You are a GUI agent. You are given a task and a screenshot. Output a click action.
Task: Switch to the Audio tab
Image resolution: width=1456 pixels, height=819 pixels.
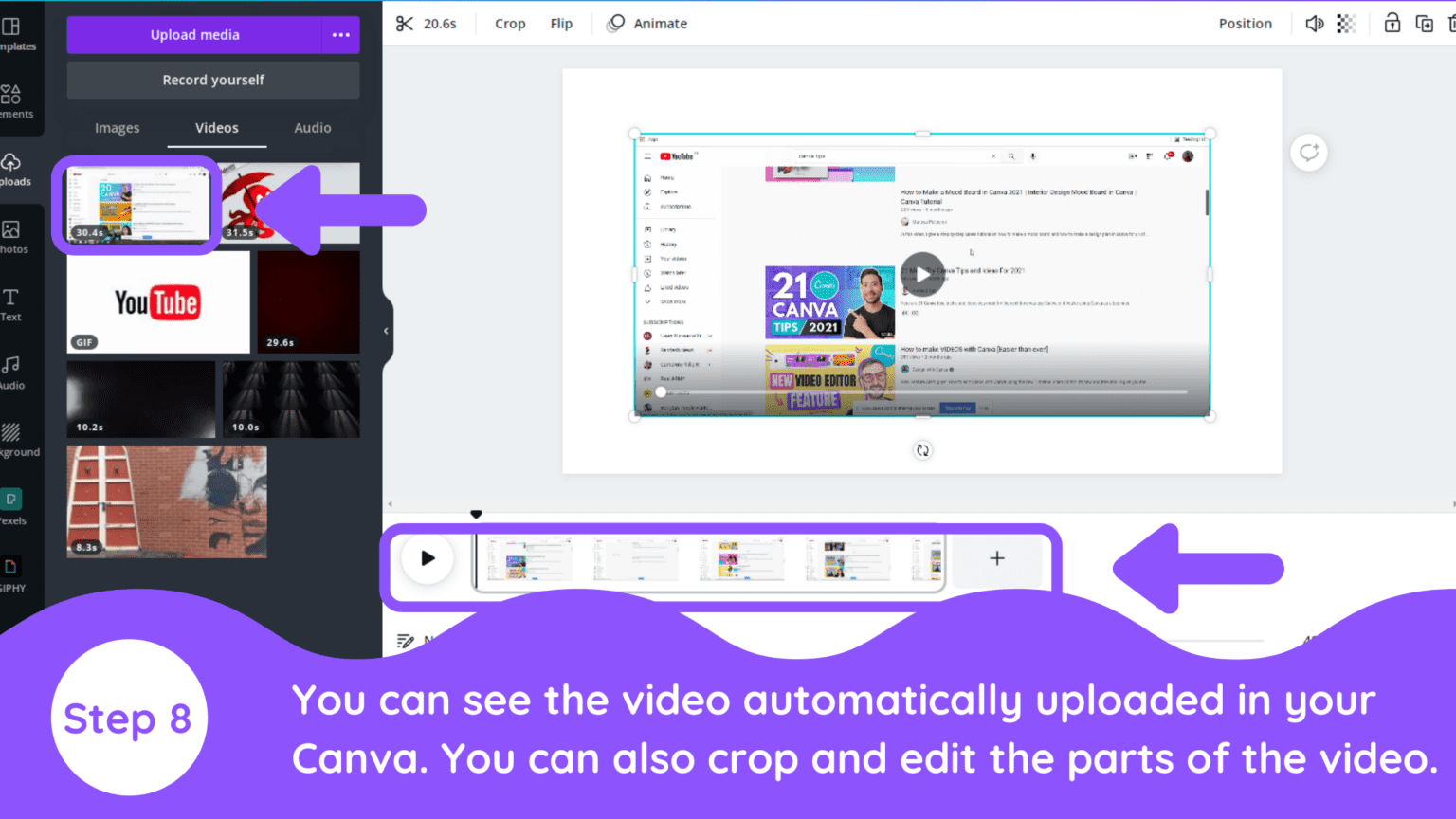pos(312,128)
